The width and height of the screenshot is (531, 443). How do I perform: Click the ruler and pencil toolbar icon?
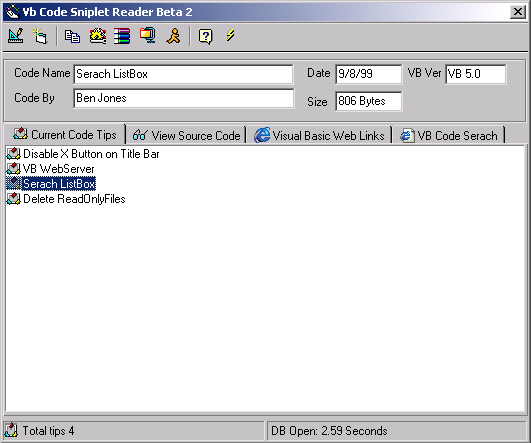(x=16, y=36)
